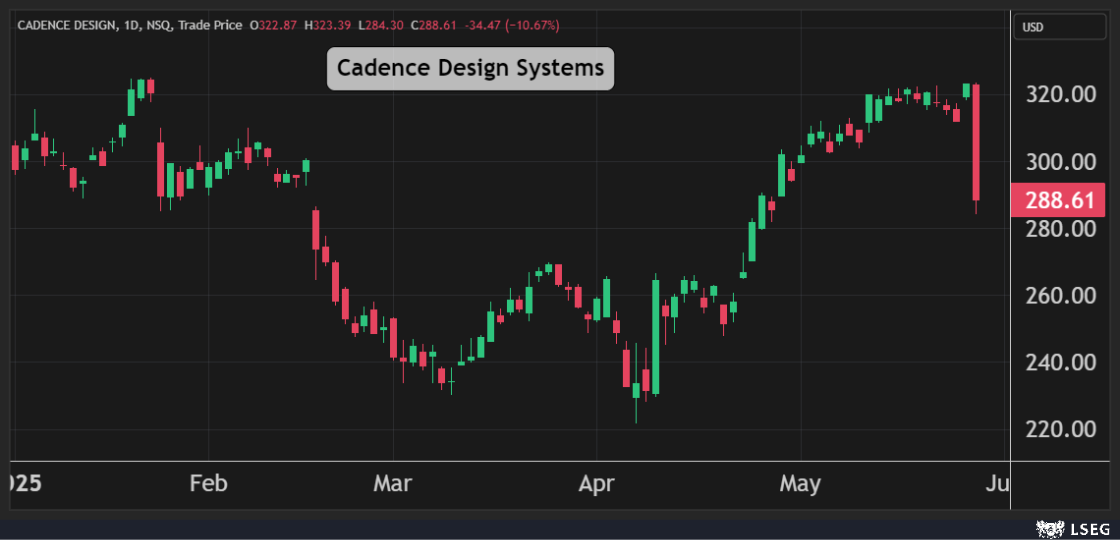
Task: Click the Apr label on time axis
Action: click(597, 484)
